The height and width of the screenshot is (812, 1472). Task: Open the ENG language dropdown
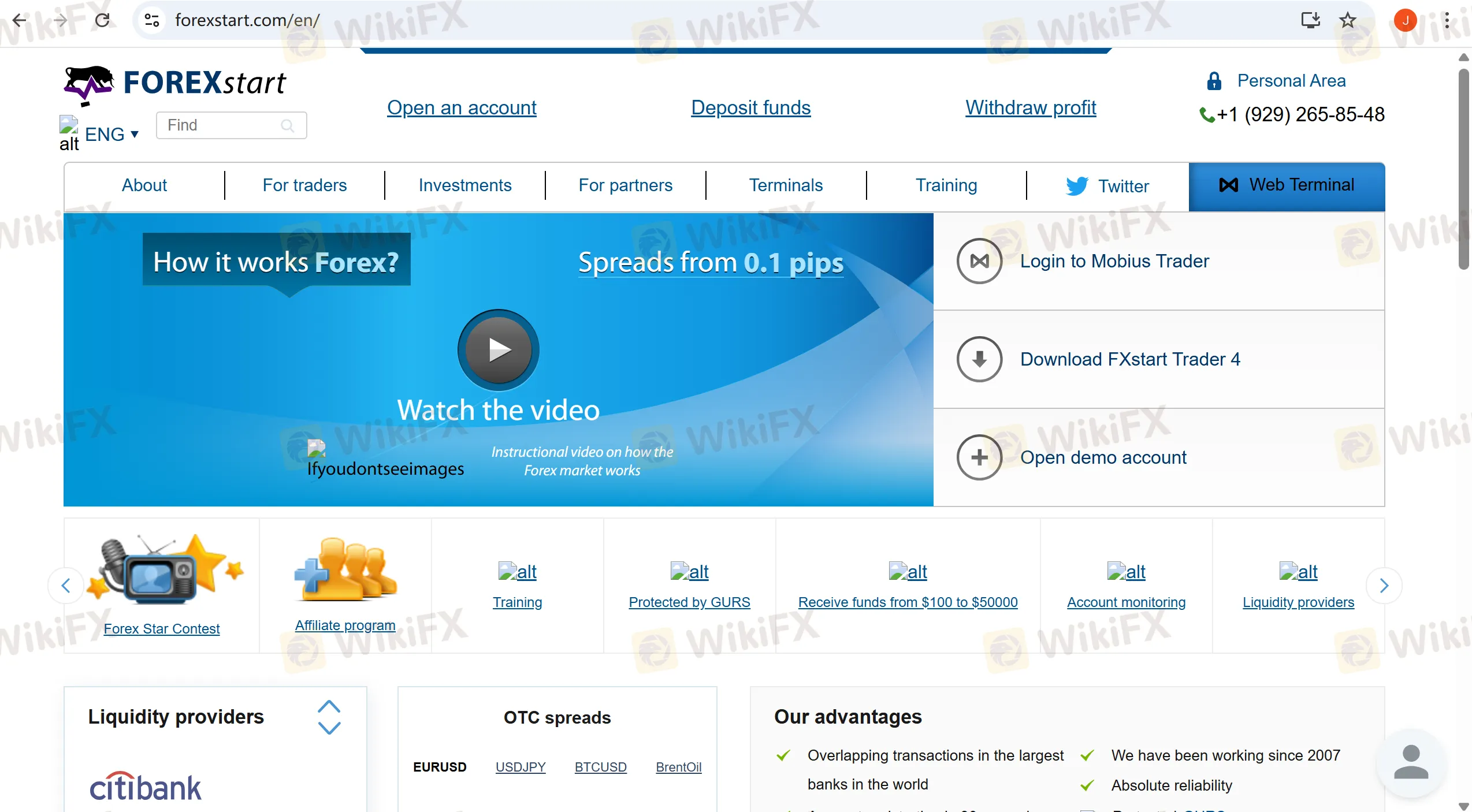111,134
